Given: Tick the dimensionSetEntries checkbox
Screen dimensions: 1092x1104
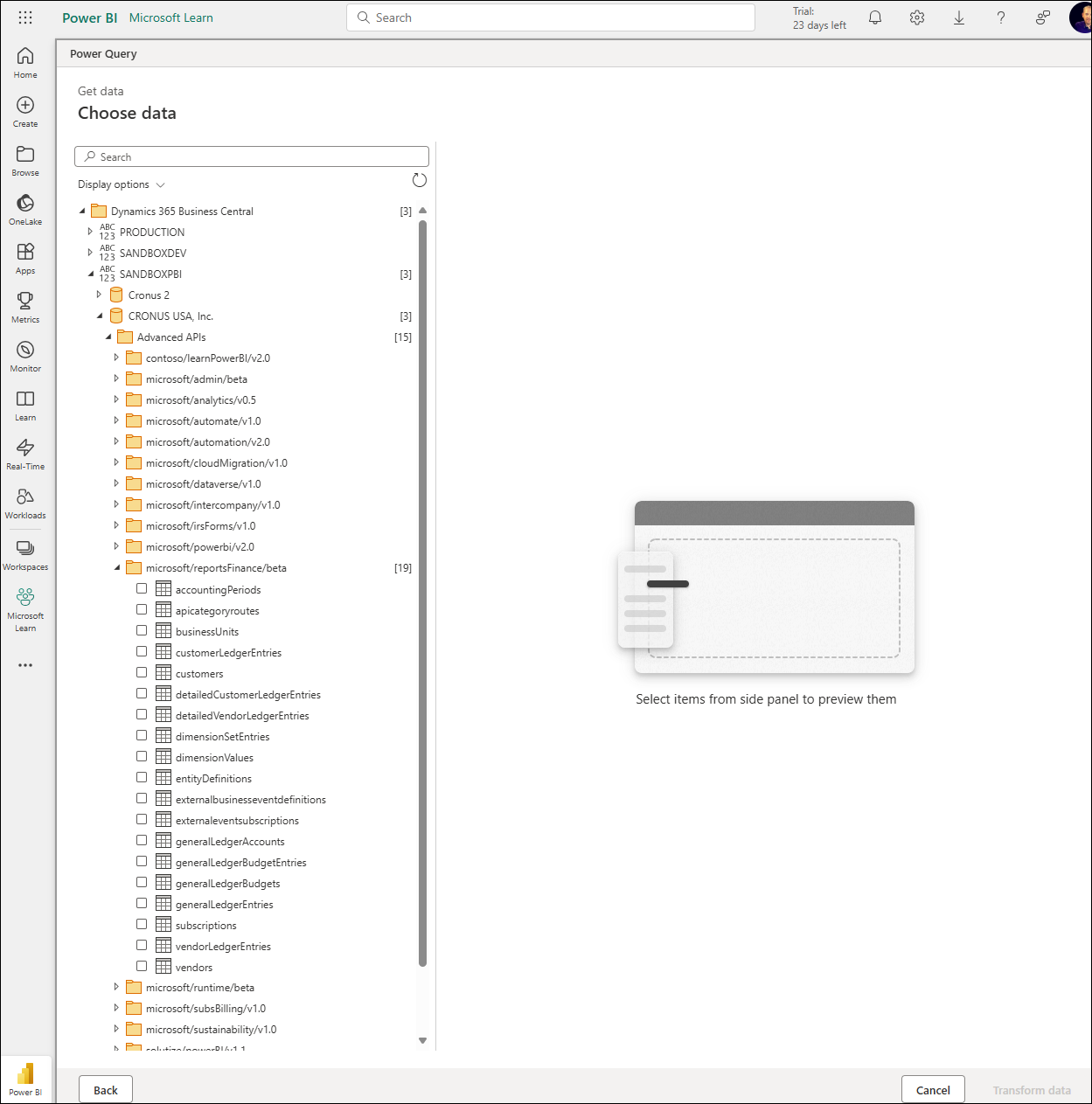Looking at the screenshot, I should tap(142, 735).
